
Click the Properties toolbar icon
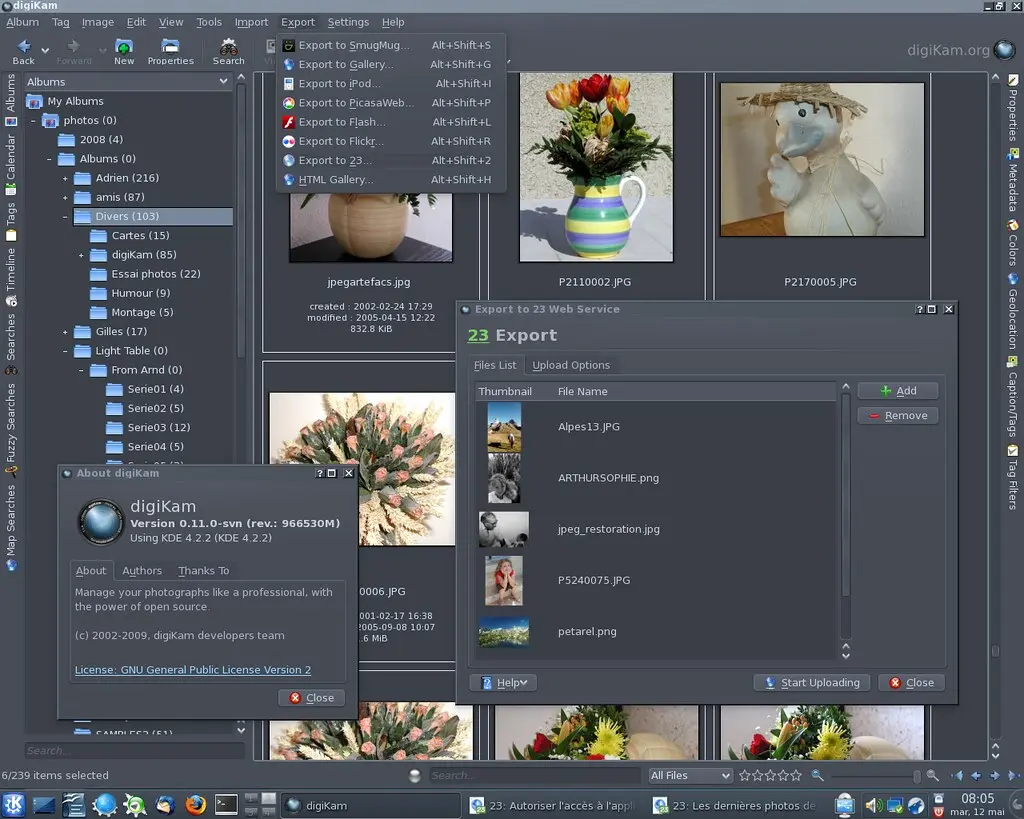(170, 47)
